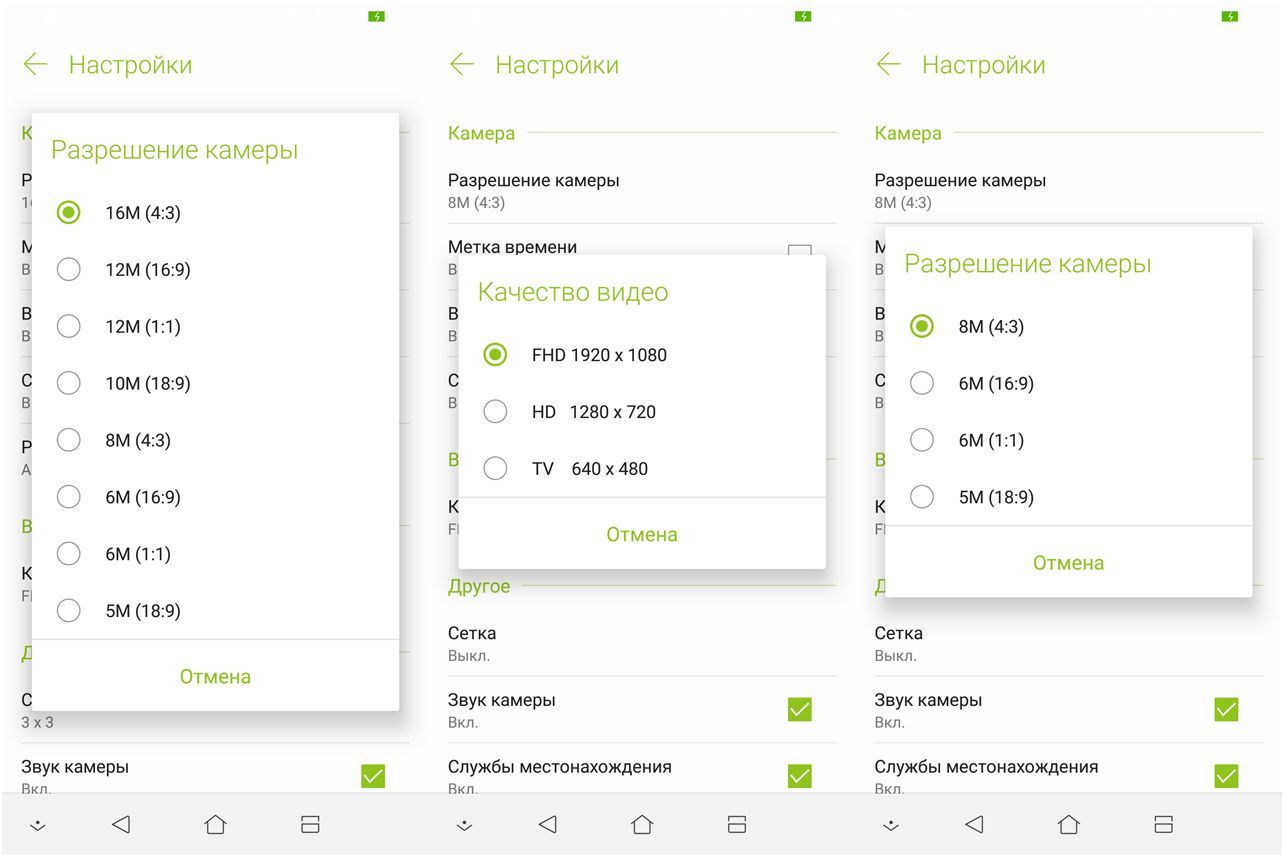Image resolution: width=1284 pixels, height=857 pixels.
Task: Tap back triangle in middle screen navigation bar
Action: coord(547,824)
